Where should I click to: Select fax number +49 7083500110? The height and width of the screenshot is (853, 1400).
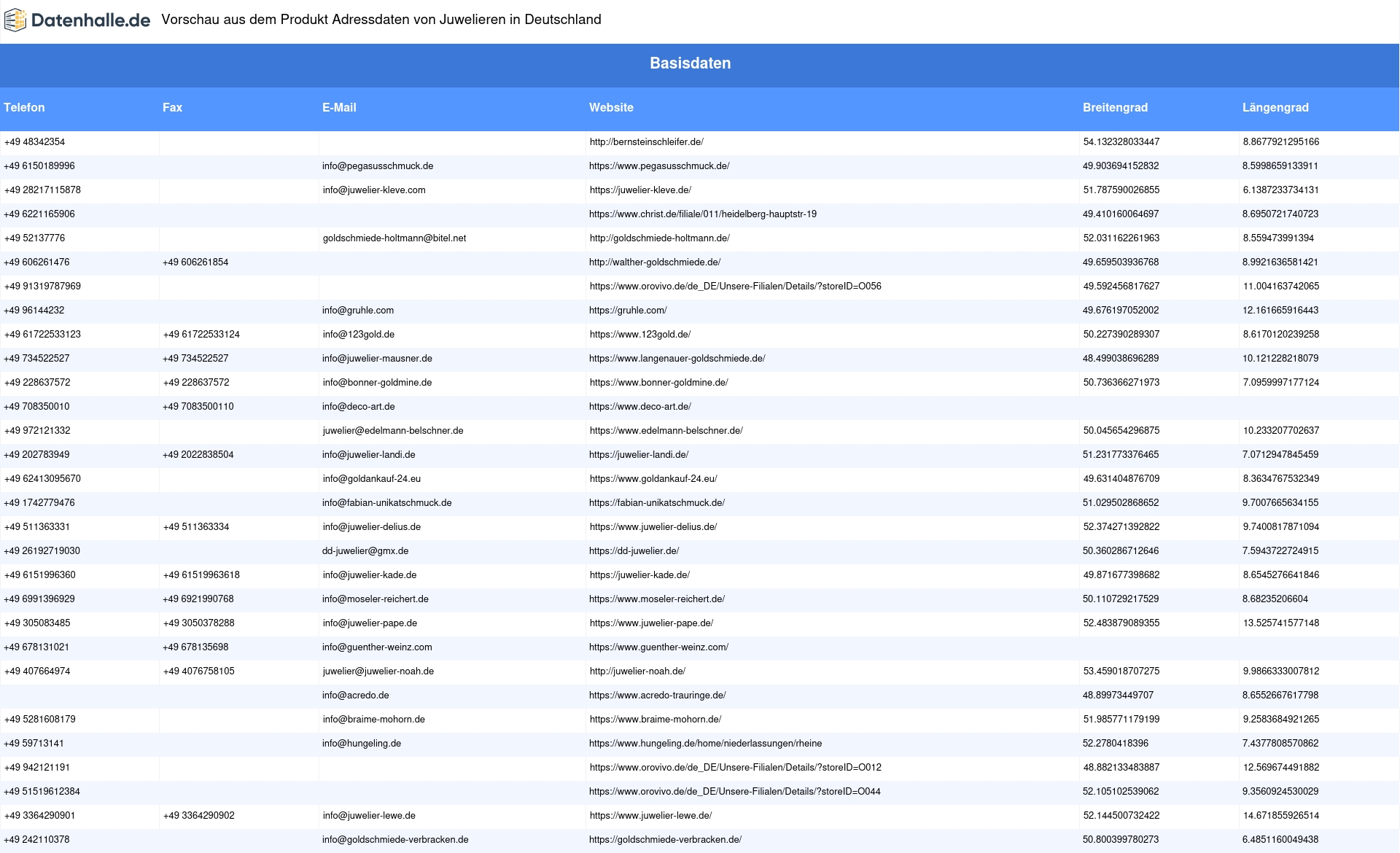(198, 407)
